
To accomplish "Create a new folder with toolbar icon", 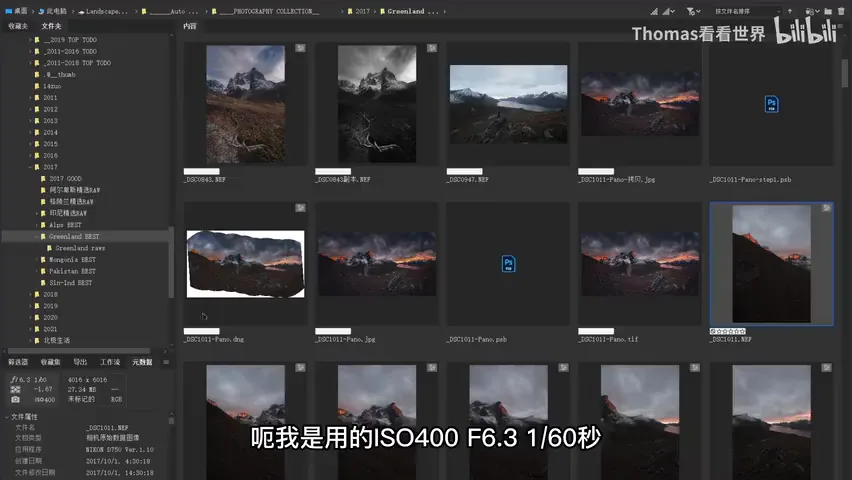I will coord(828,11).
